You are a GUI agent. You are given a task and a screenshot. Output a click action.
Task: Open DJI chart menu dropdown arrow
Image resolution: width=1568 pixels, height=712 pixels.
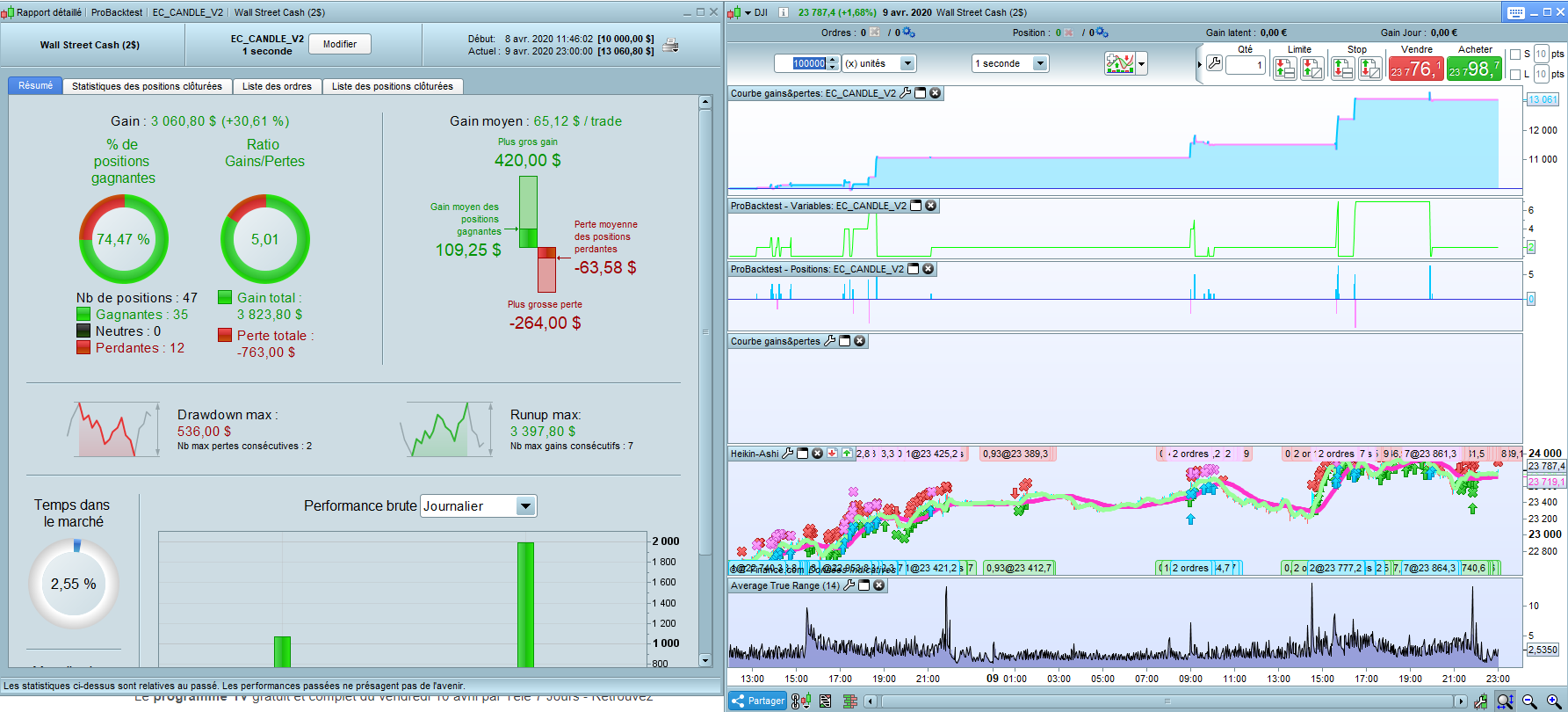pos(748,12)
